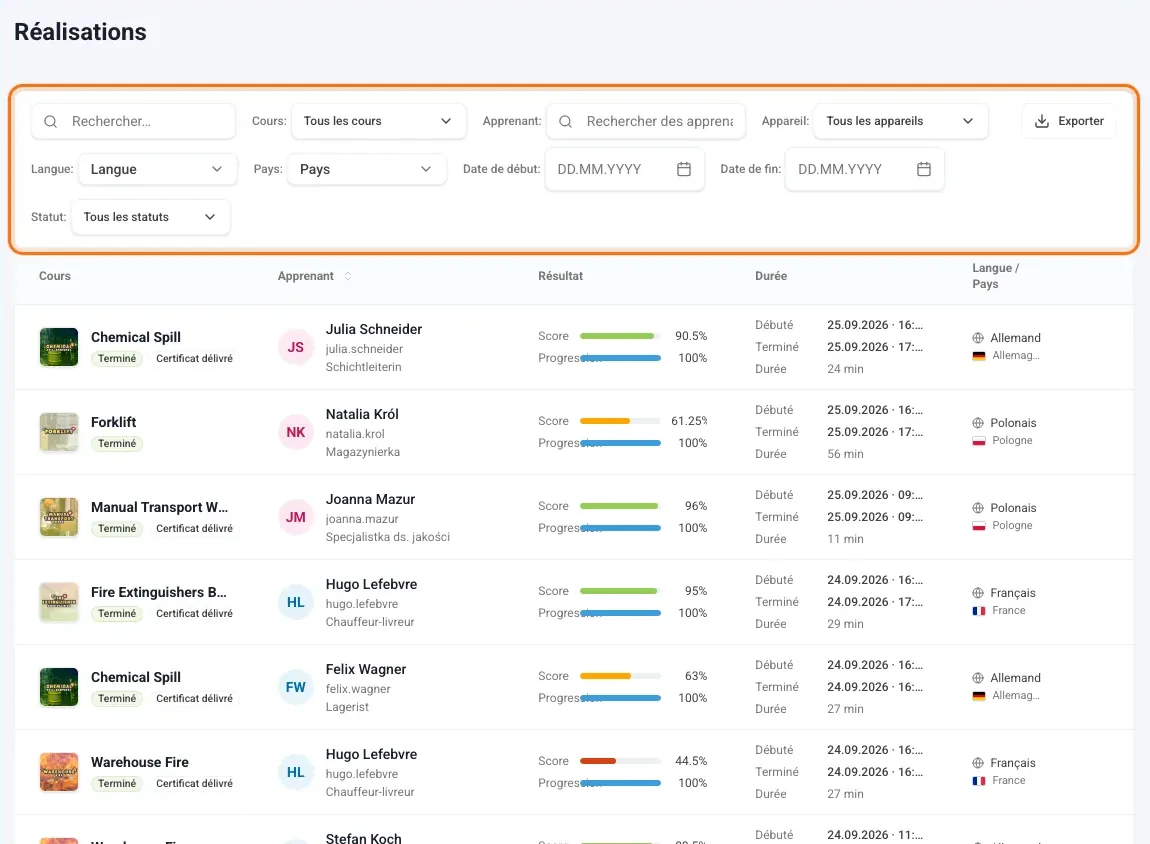Click the orange score bar for Natalia Król

(620, 421)
